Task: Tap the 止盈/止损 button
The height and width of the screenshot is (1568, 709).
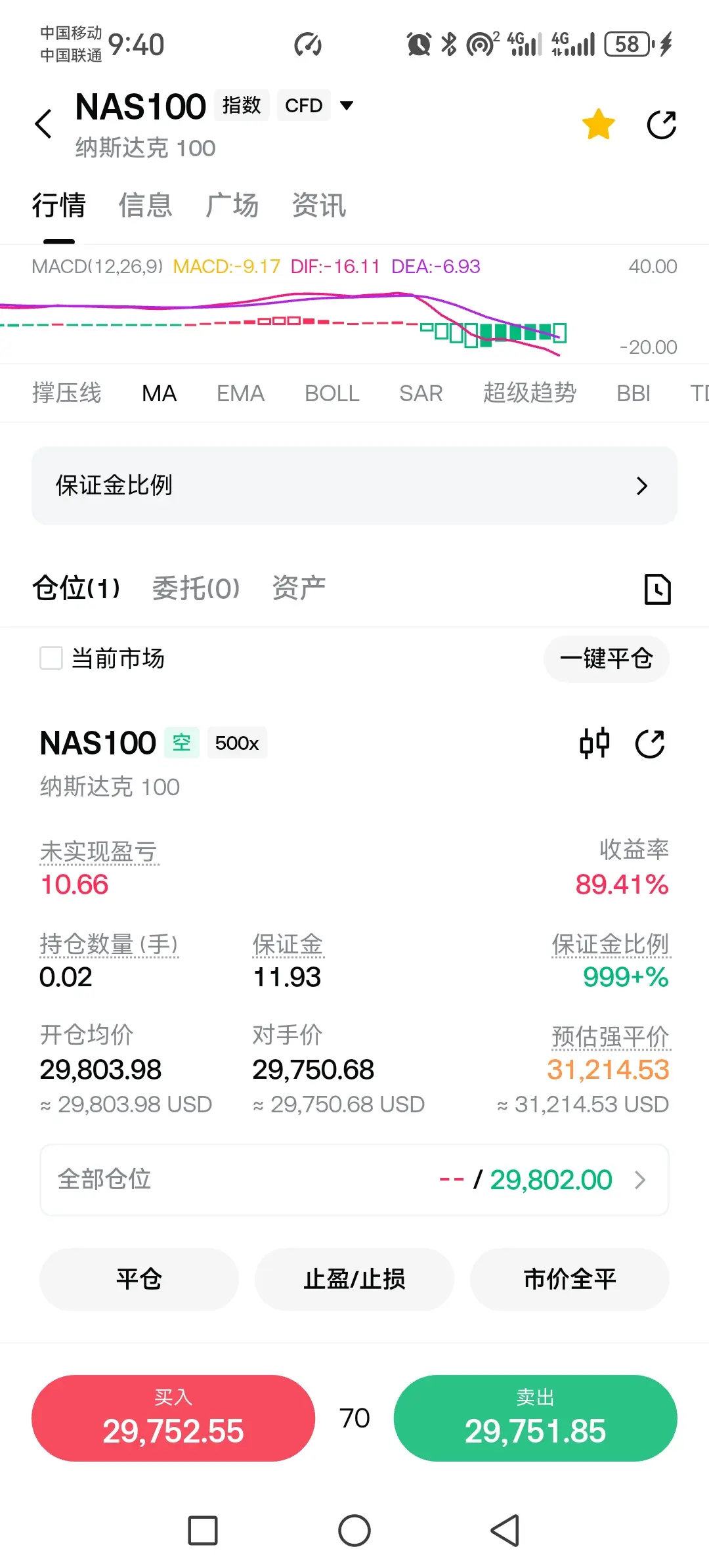Action: pyautogui.click(x=354, y=1279)
